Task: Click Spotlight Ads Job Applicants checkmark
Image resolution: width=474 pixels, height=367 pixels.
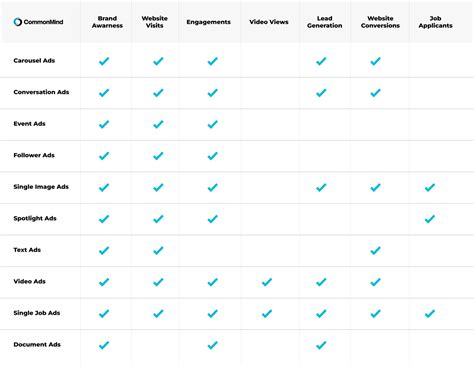Action: 430,219
